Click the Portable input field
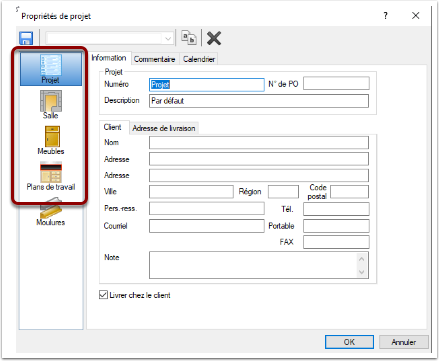Screen dimensions: 439x361 [x=336, y=226]
